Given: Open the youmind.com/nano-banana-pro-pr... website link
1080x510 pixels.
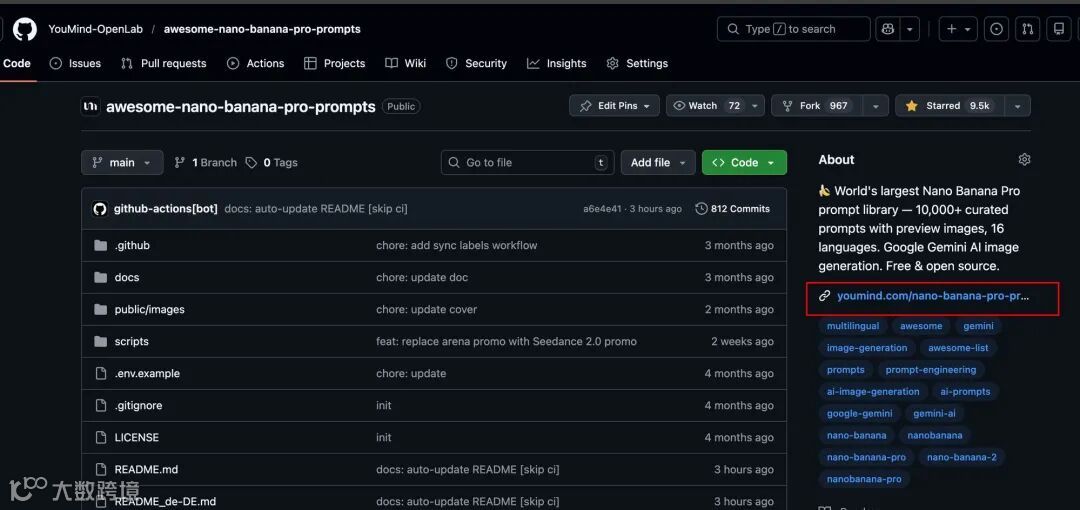Looking at the screenshot, I should click(x=933, y=296).
